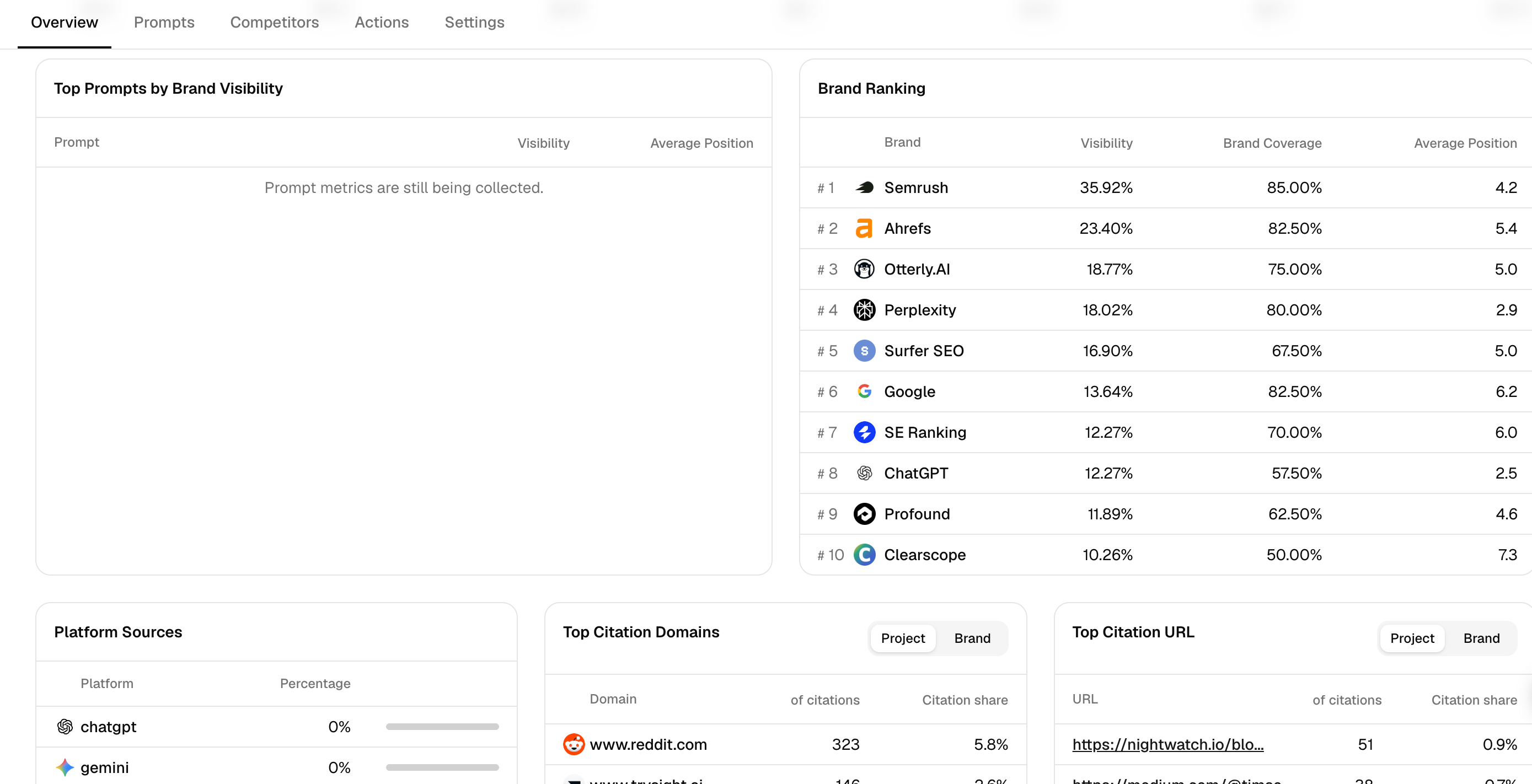Screen dimensions: 1532x784
Task: Go to the Competitors tab
Action: pyautogui.click(x=274, y=23)
